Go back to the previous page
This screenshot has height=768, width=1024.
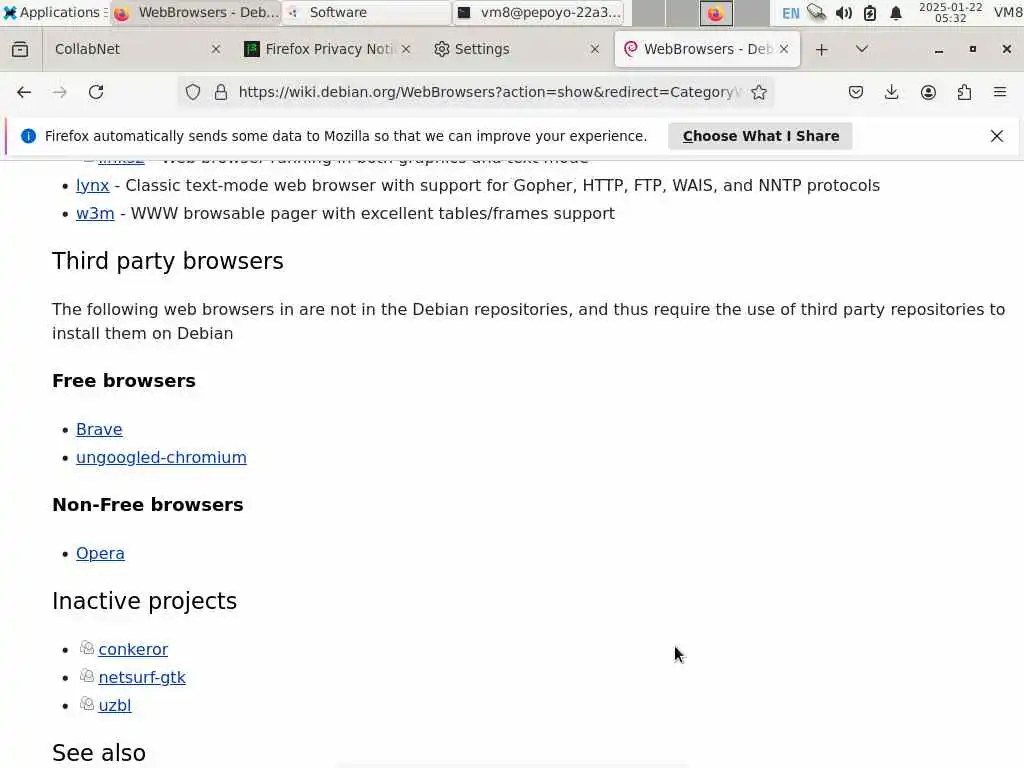click(24, 92)
